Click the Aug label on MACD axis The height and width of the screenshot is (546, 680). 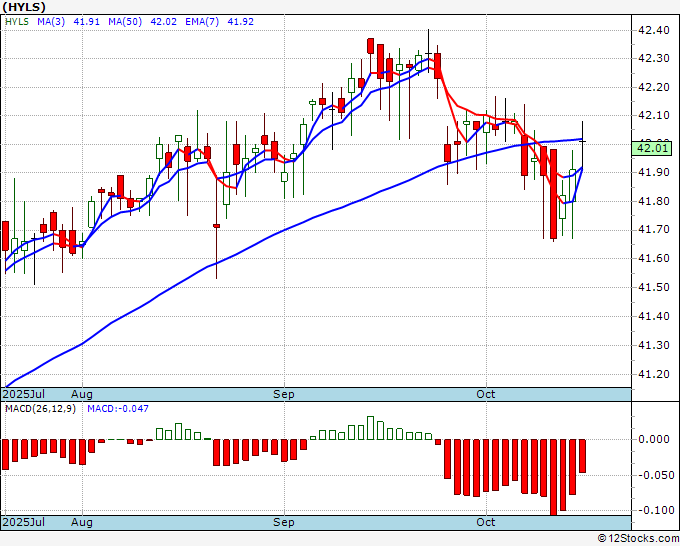82,522
